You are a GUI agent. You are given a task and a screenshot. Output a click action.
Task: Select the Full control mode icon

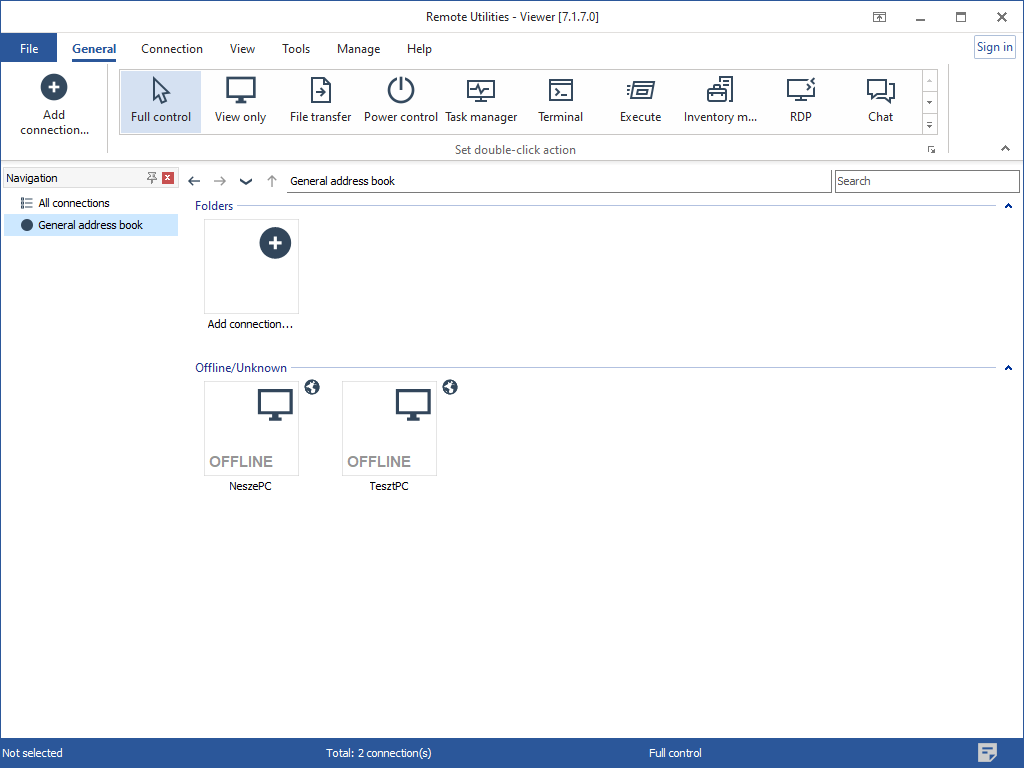pyautogui.click(x=161, y=101)
